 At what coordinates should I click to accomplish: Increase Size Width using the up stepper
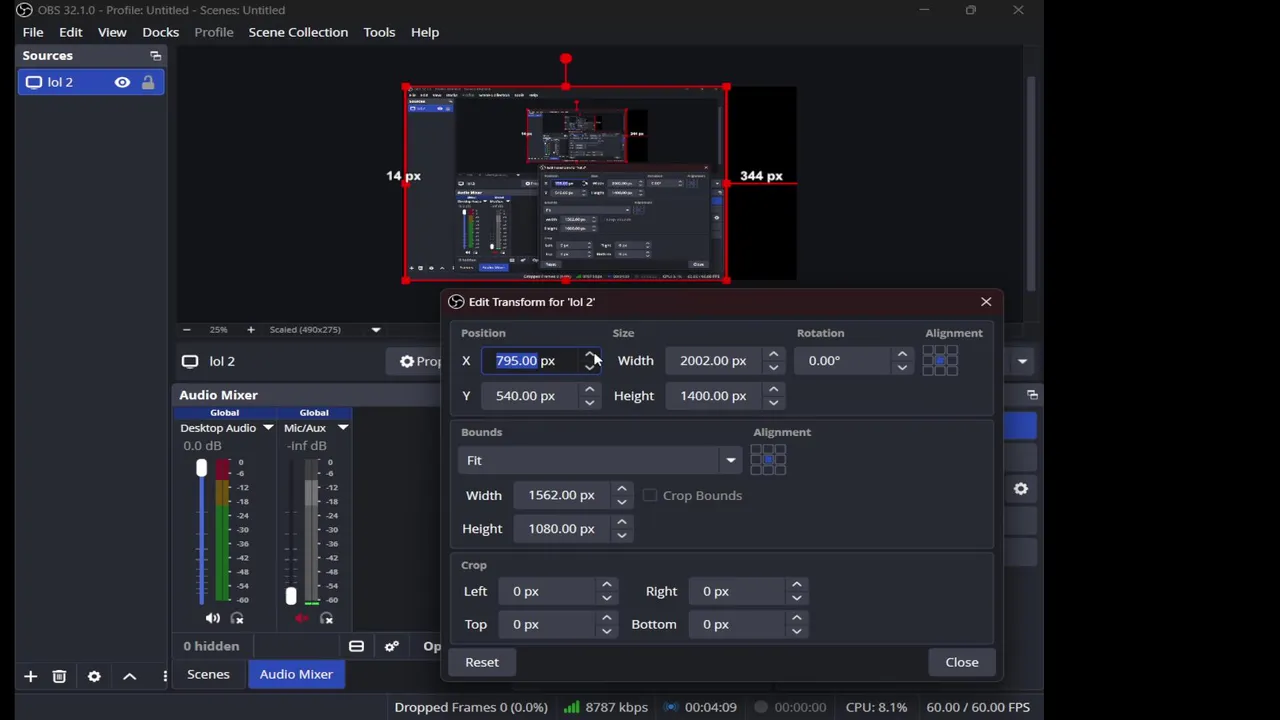coord(773,354)
